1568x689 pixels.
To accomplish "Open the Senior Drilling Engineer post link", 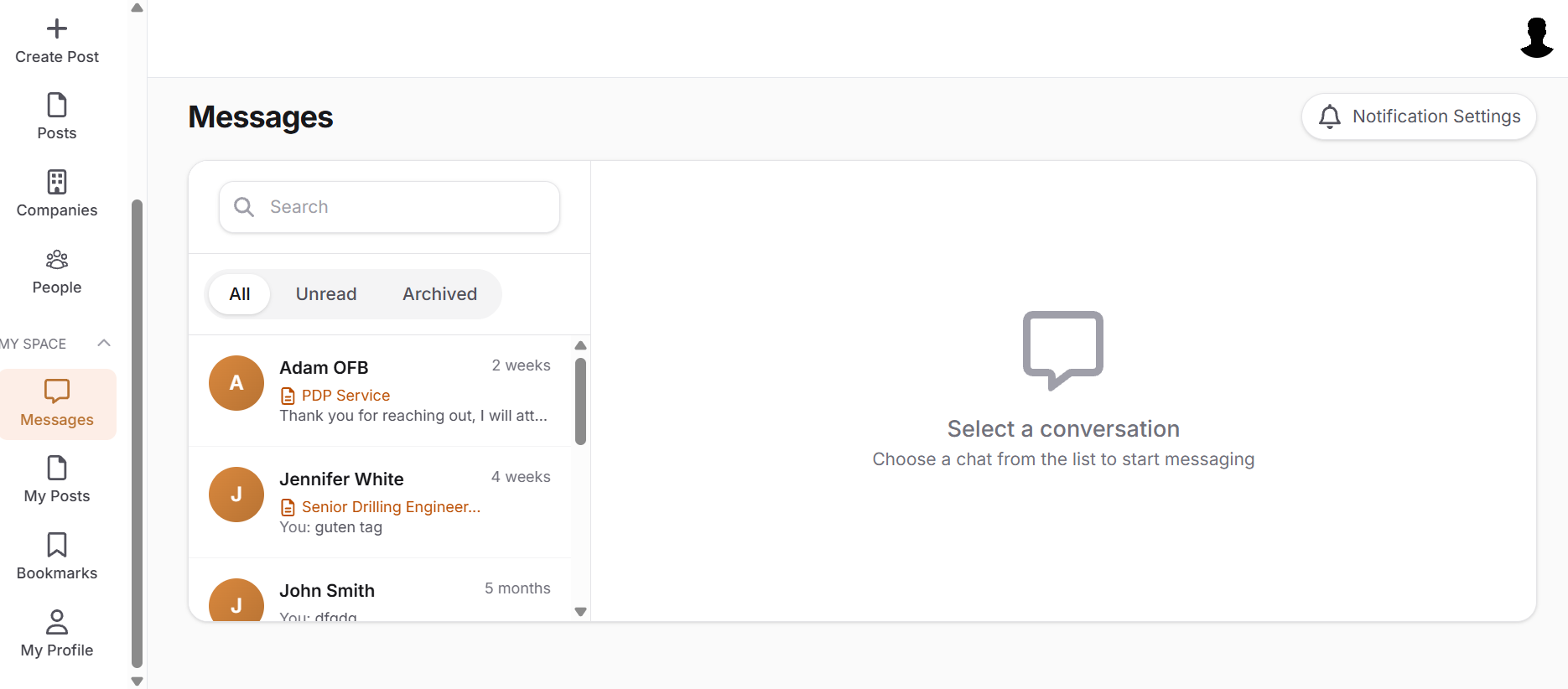I will tap(391, 507).
